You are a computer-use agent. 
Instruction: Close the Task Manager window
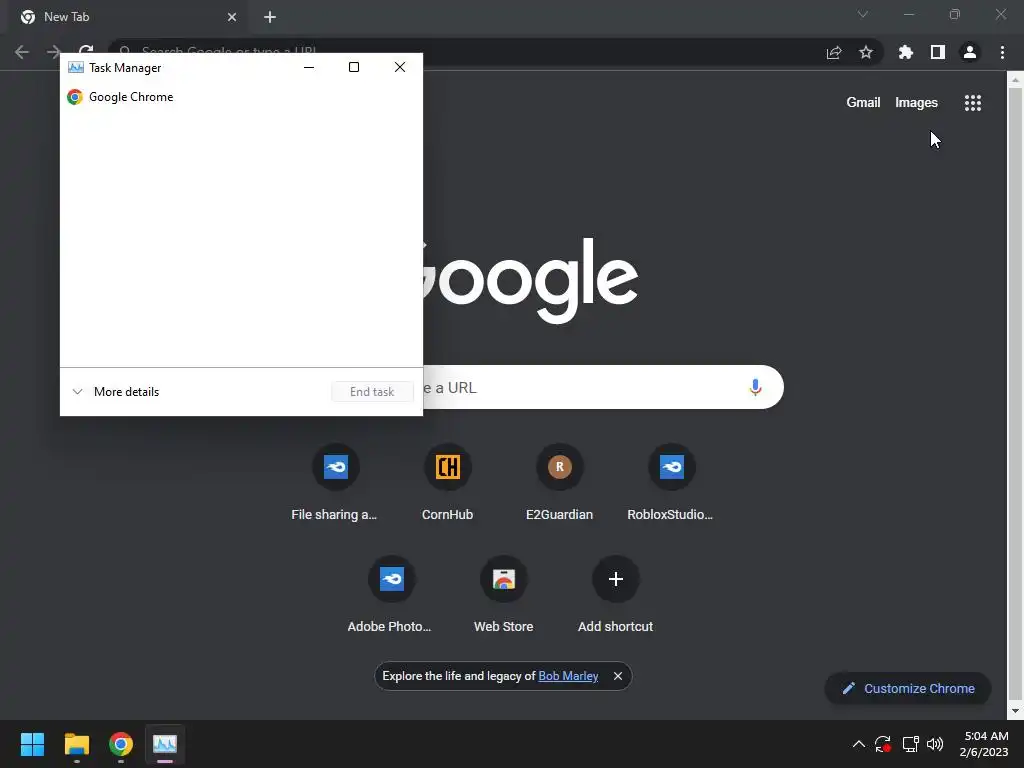click(400, 67)
